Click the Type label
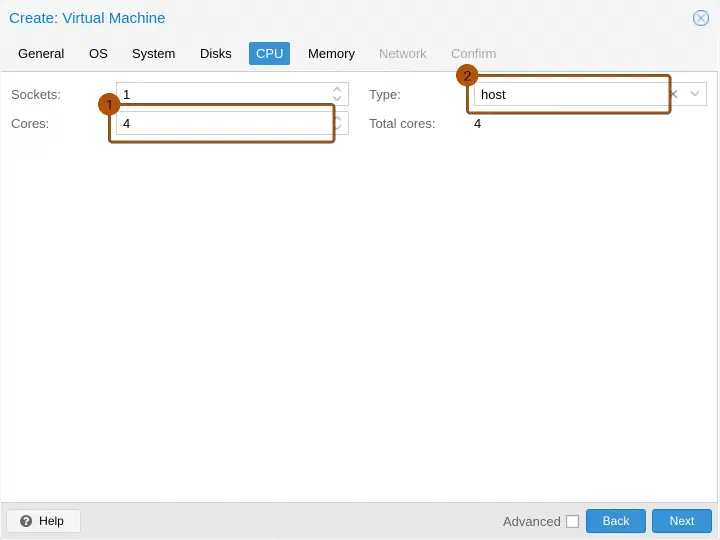720x540 pixels. [385, 95]
